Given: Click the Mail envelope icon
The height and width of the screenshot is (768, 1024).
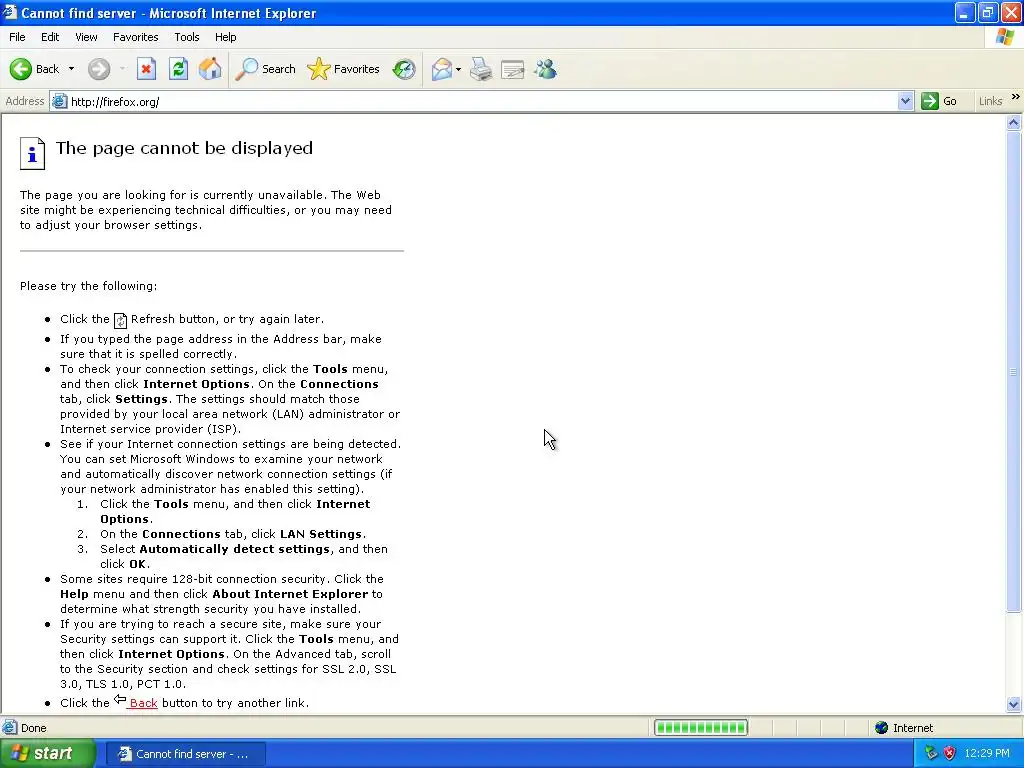Looking at the screenshot, I should [442, 69].
